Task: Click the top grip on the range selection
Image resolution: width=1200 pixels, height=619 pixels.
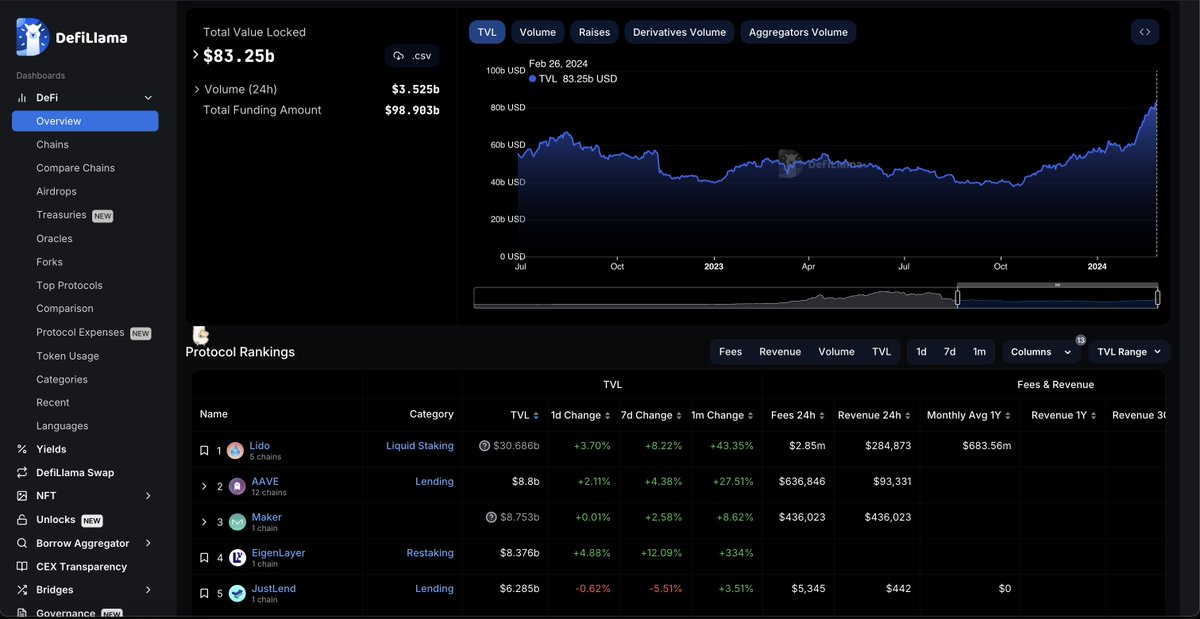Action: [x=1057, y=285]
